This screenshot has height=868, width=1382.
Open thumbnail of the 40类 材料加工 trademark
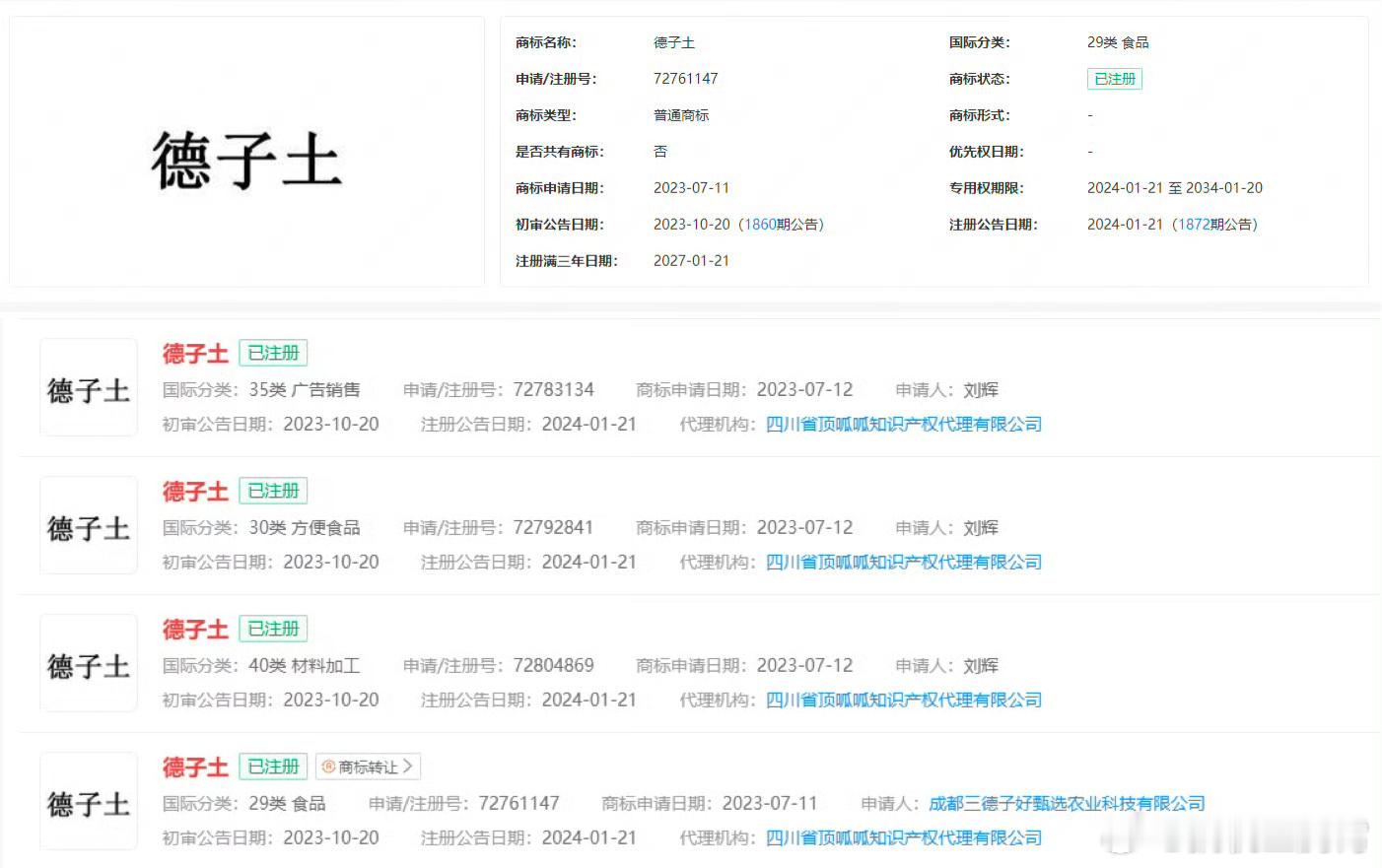(x=89, y=663)
